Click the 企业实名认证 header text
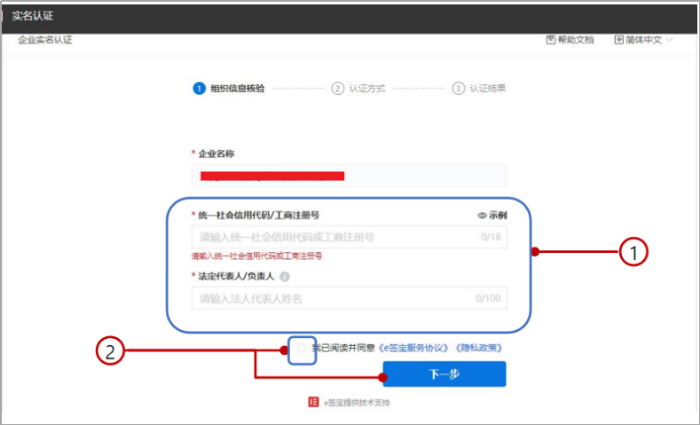This screenshot has height=425, width=700. coord(45,40)
